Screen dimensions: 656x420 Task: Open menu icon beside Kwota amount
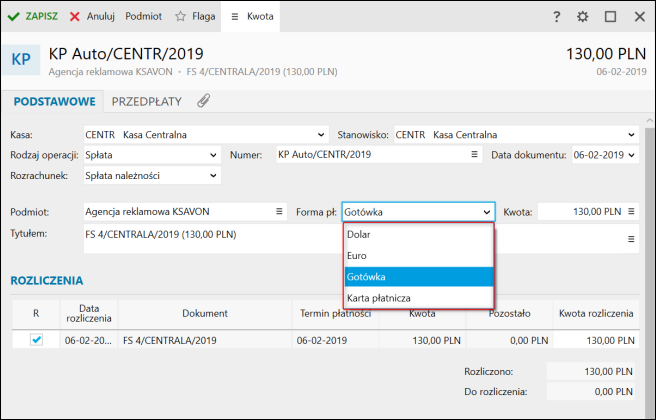point(631,212)
